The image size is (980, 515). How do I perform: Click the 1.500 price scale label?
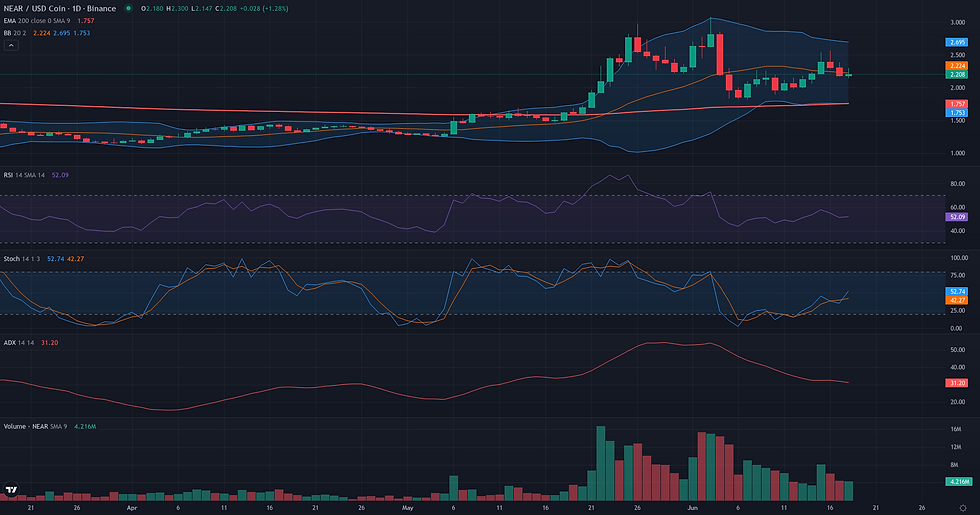957,121
